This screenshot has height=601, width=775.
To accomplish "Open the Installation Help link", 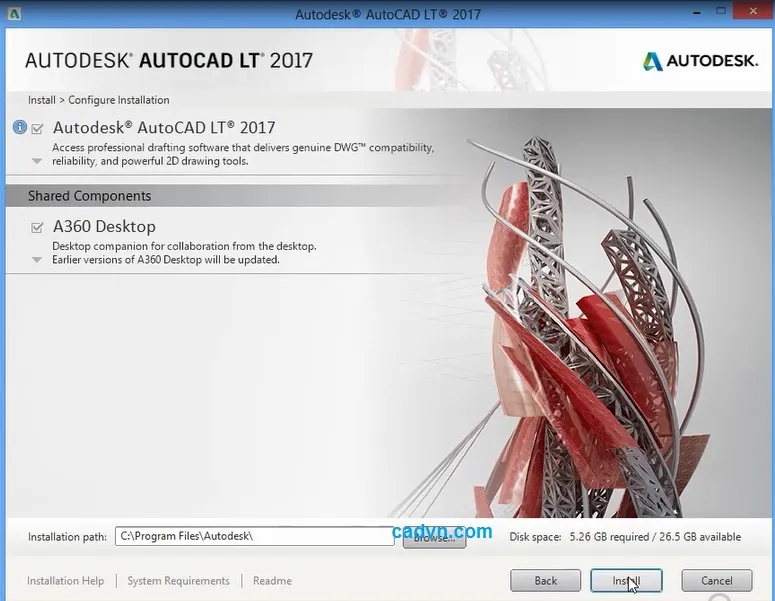I will pyautogui.click(x=65, y=581).
